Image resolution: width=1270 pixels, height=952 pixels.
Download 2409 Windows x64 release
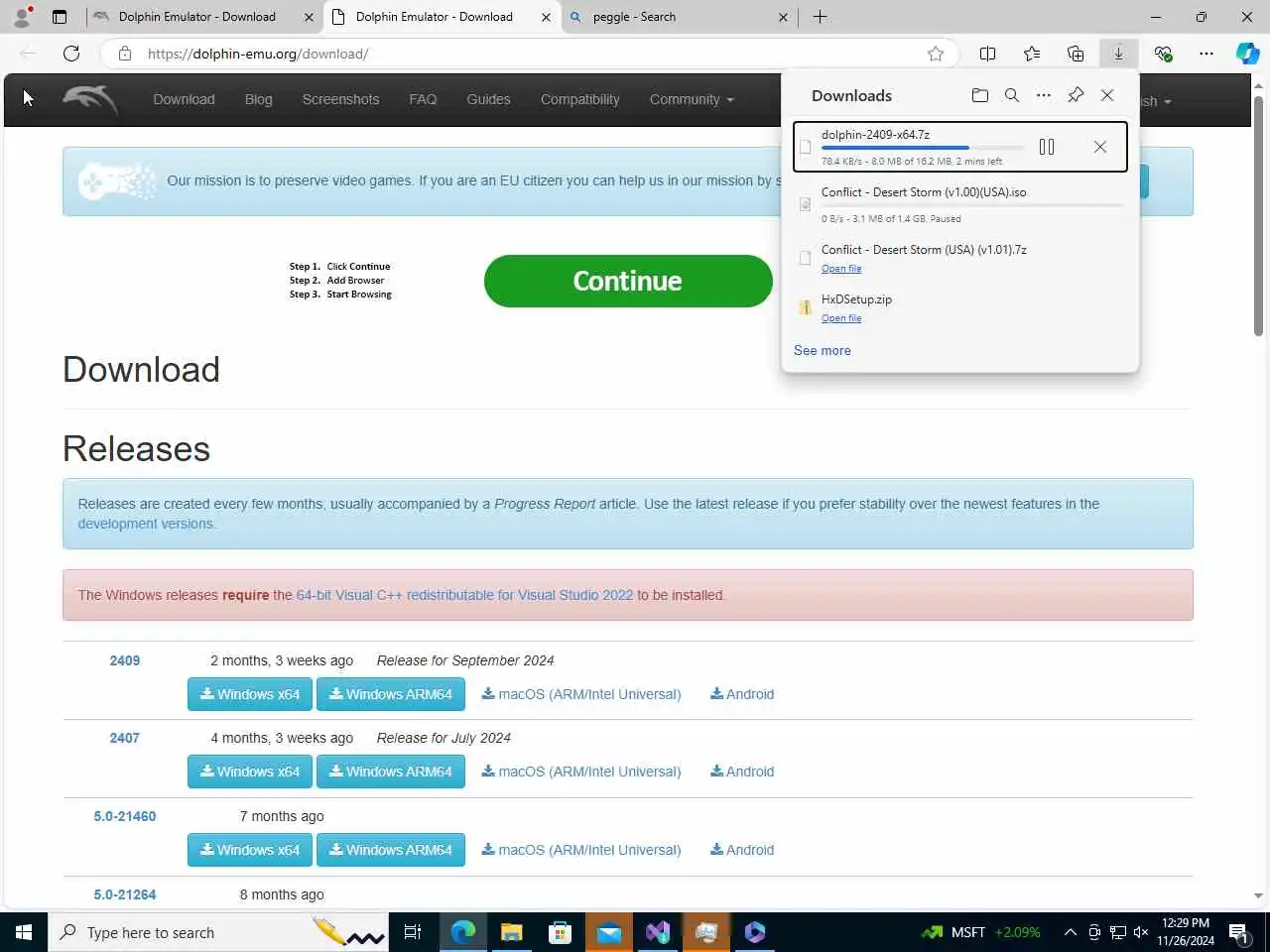click(x=250, y=694)
